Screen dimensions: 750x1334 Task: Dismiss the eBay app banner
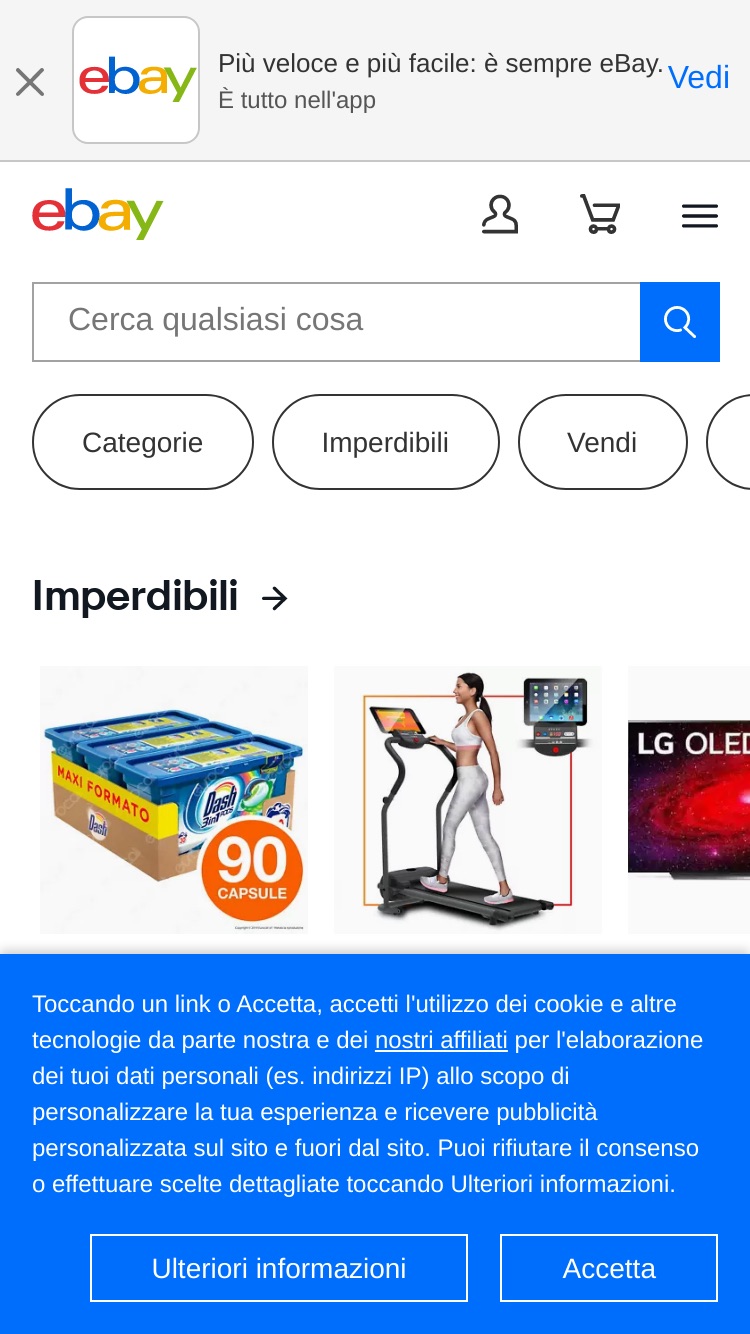[x=30, y=82]
